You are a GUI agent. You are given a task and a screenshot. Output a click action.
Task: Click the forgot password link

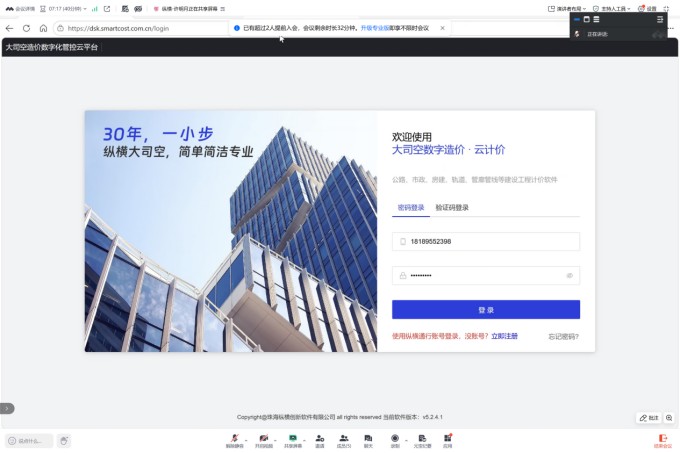point(563,336)
